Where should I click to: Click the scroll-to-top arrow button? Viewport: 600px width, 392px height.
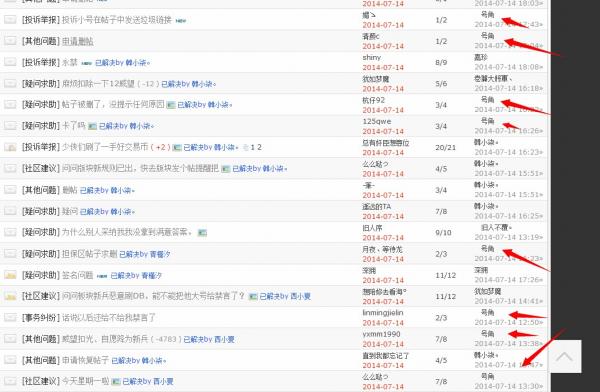click(x=565, y=356)
